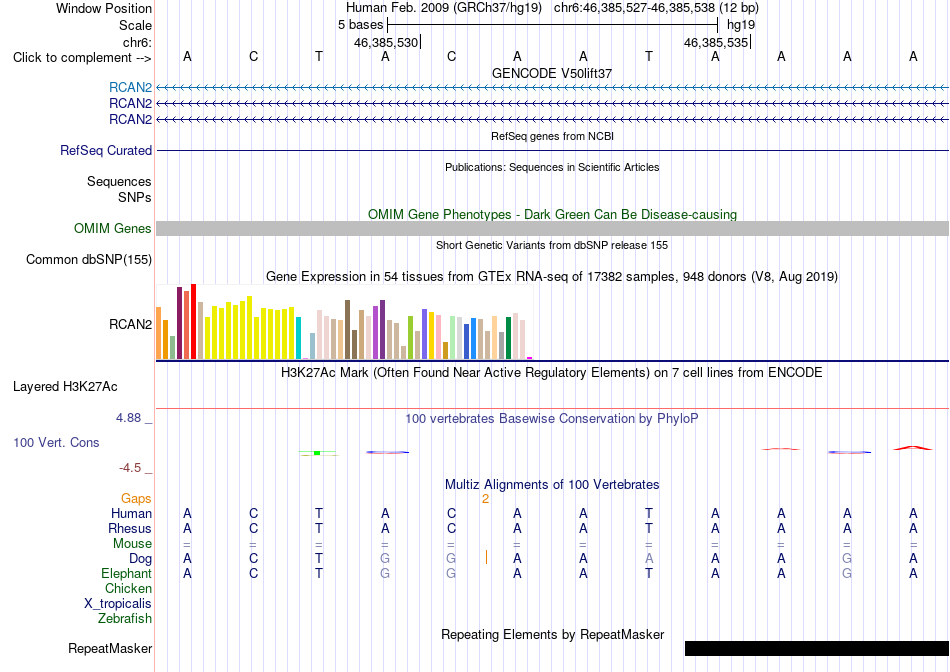This screenshot has width=950, height=672.
Task: Click the dark green bar in GTEx chart
Action: click(x=508, y=338)
